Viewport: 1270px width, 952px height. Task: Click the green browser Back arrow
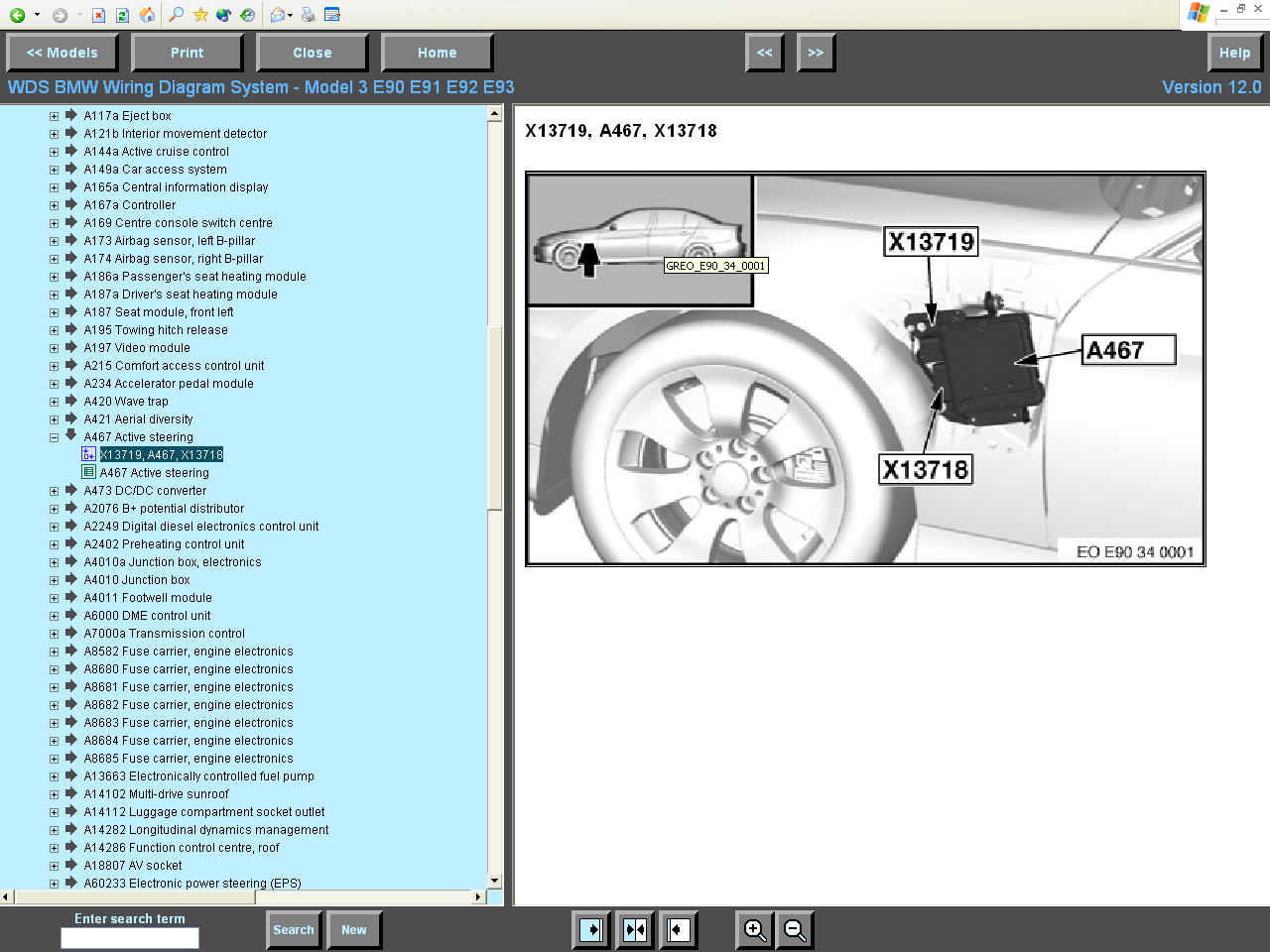point(17,15)
